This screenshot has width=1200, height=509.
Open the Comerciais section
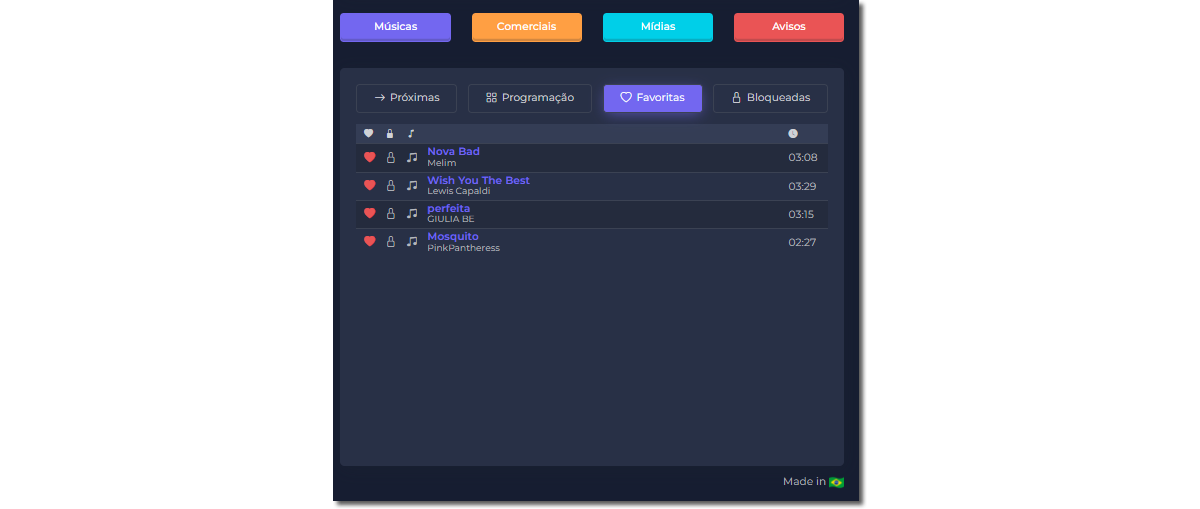526,27
